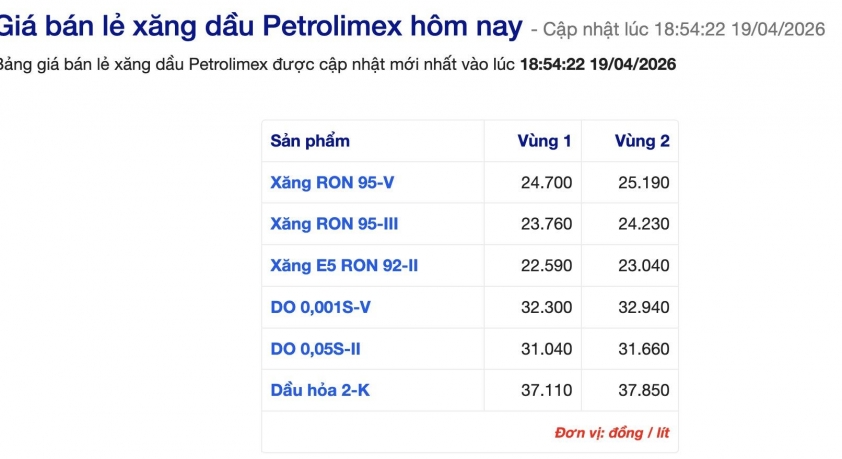Select the 37.850 price cell
The width and height of the screenshot is (842, 459).
644,390
